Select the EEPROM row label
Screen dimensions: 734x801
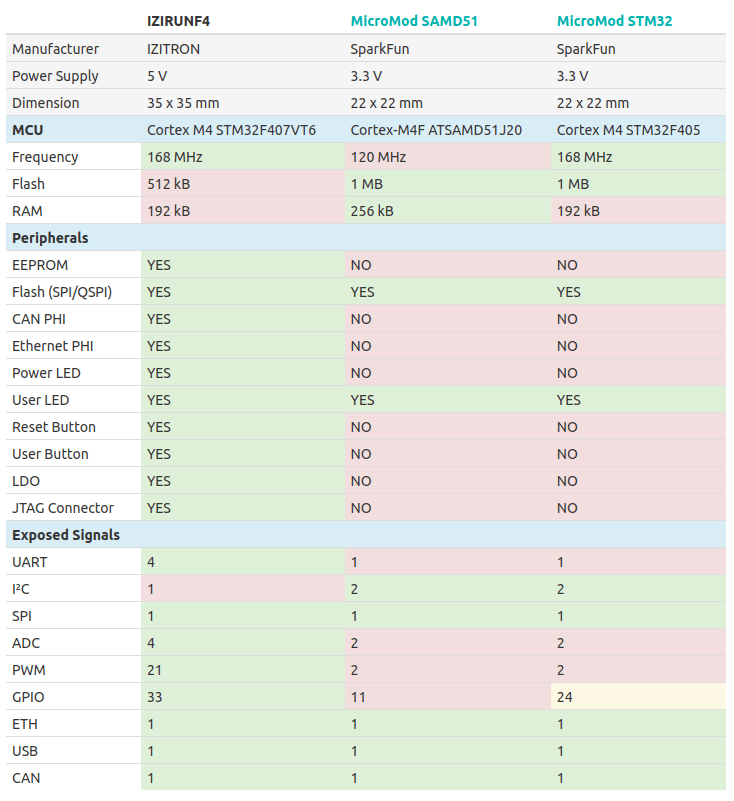pos(40,265)
